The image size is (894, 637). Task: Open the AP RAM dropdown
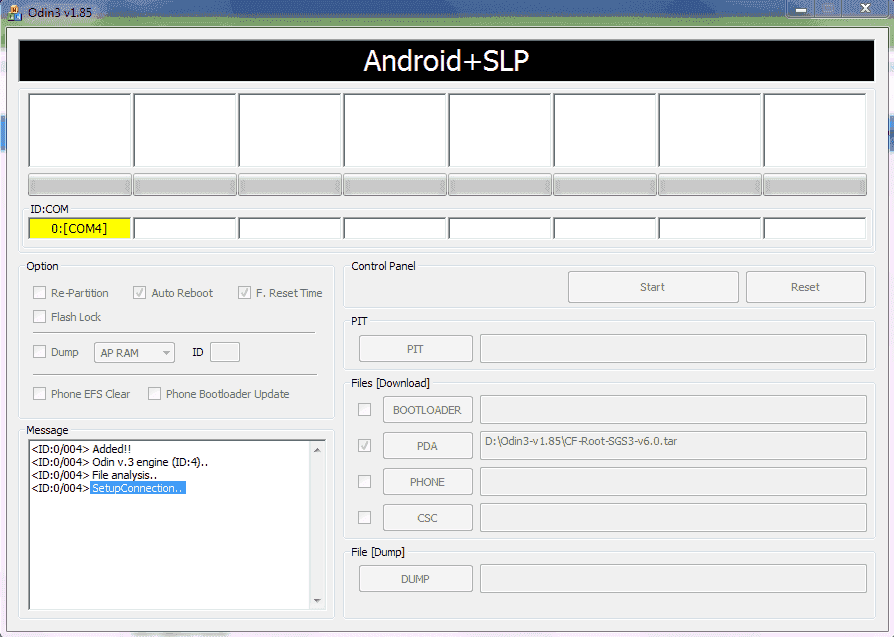[x=134, y=352]
